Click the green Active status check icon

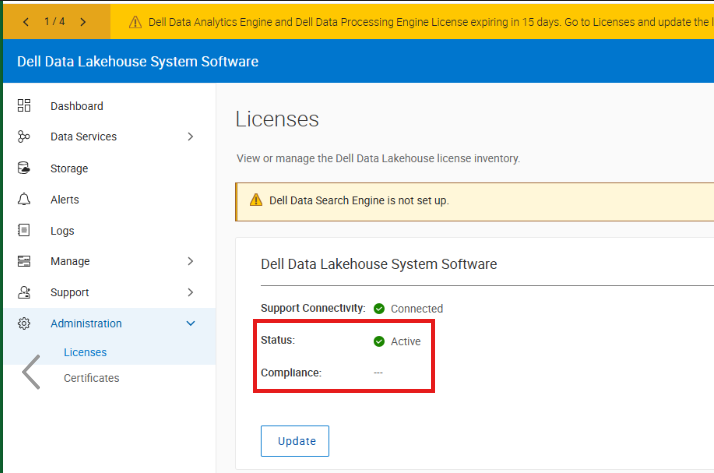tap(379, 341)
